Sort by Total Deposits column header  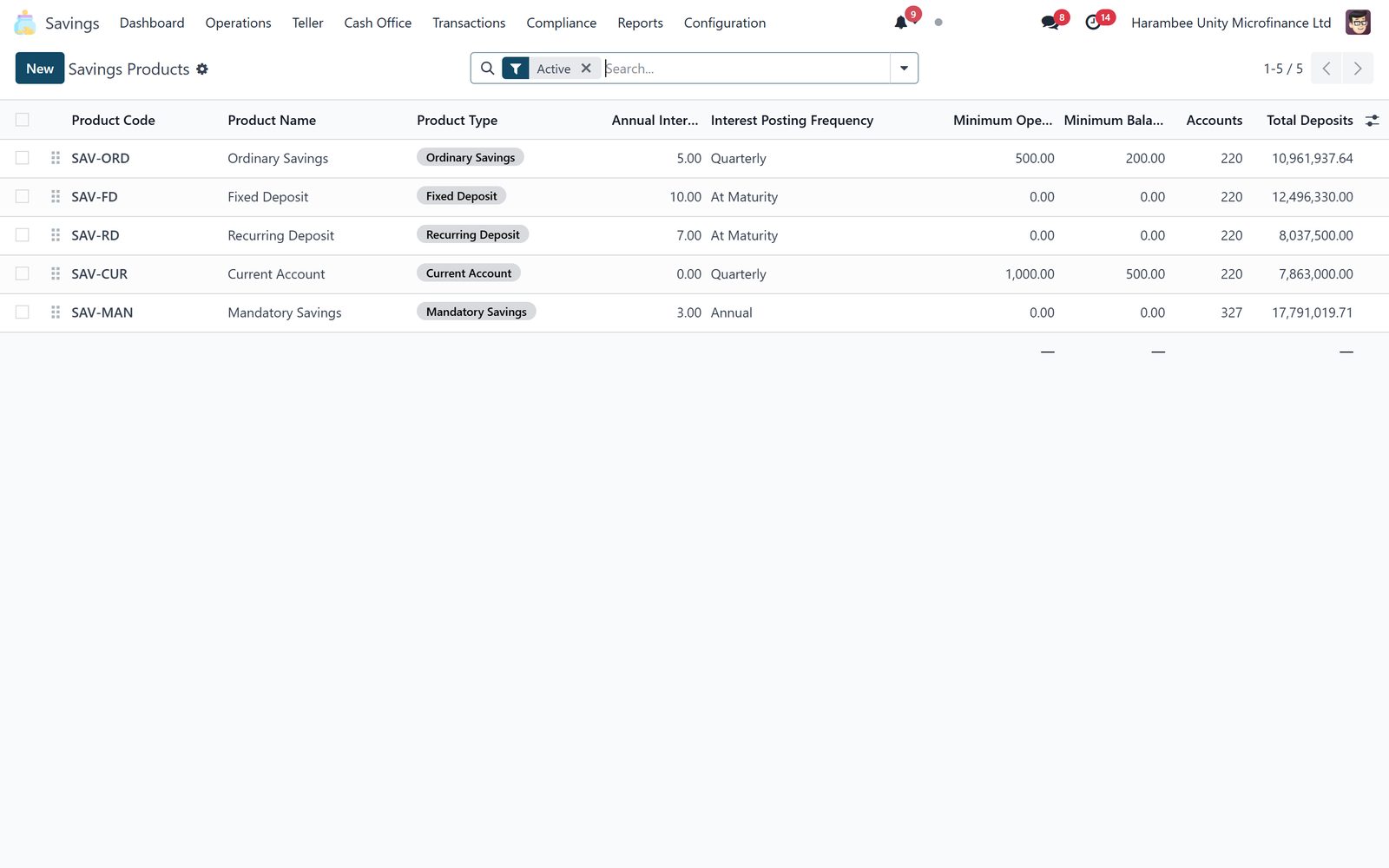tap(1309, 121)
